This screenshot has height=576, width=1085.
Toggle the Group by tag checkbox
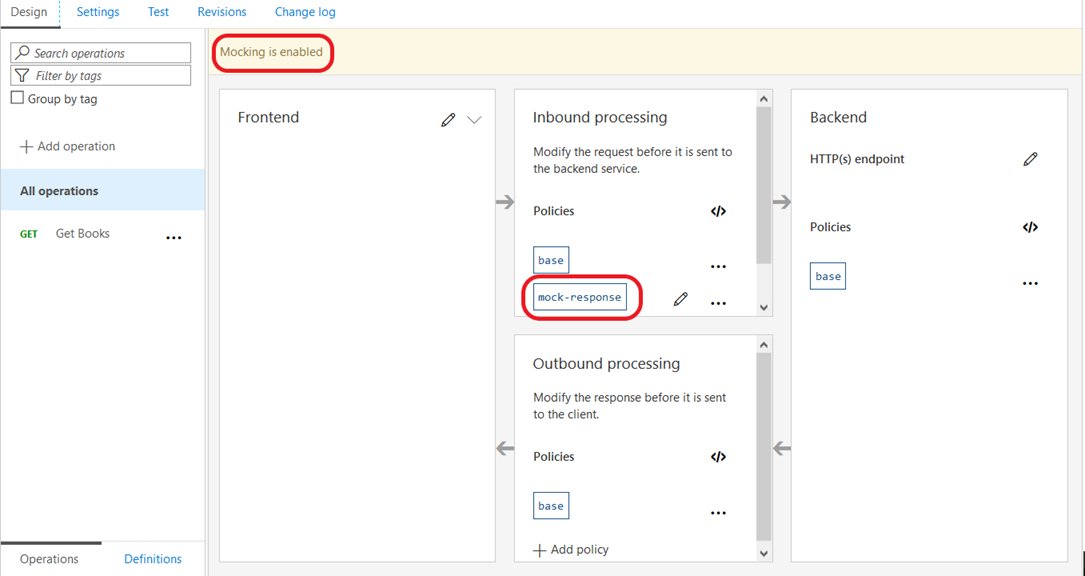[x=18, y=98]
